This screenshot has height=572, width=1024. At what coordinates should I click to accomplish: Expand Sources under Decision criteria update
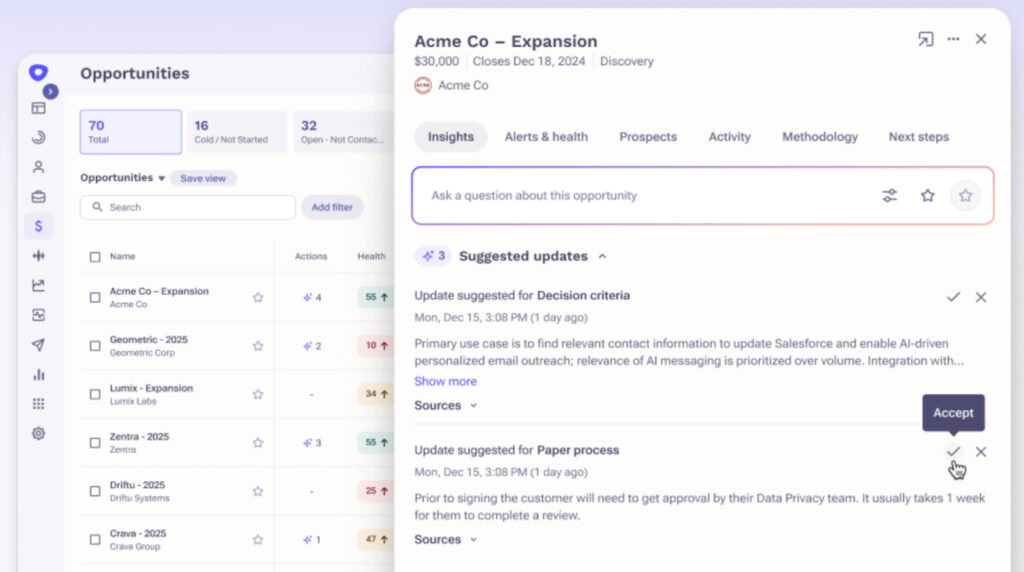(x=445, y=405)
